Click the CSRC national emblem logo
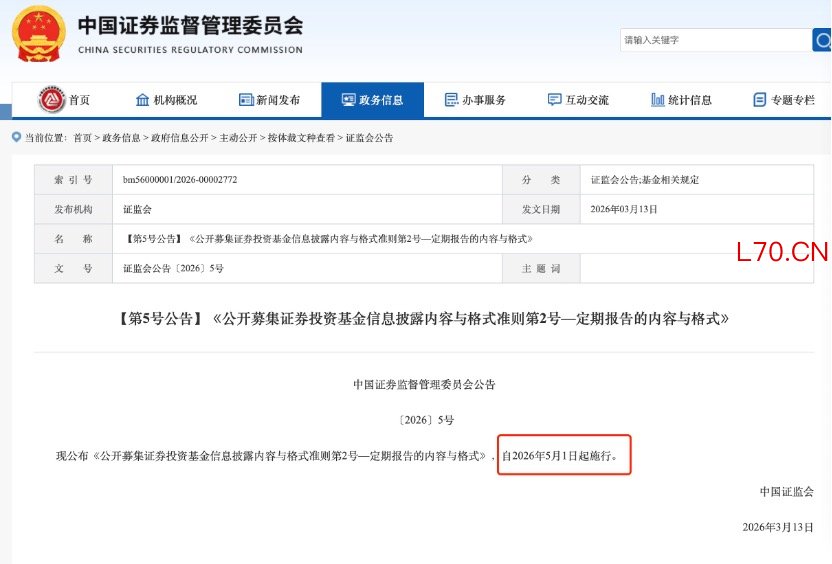The height and width of the screenshot is (564, 832). point(36,34)
